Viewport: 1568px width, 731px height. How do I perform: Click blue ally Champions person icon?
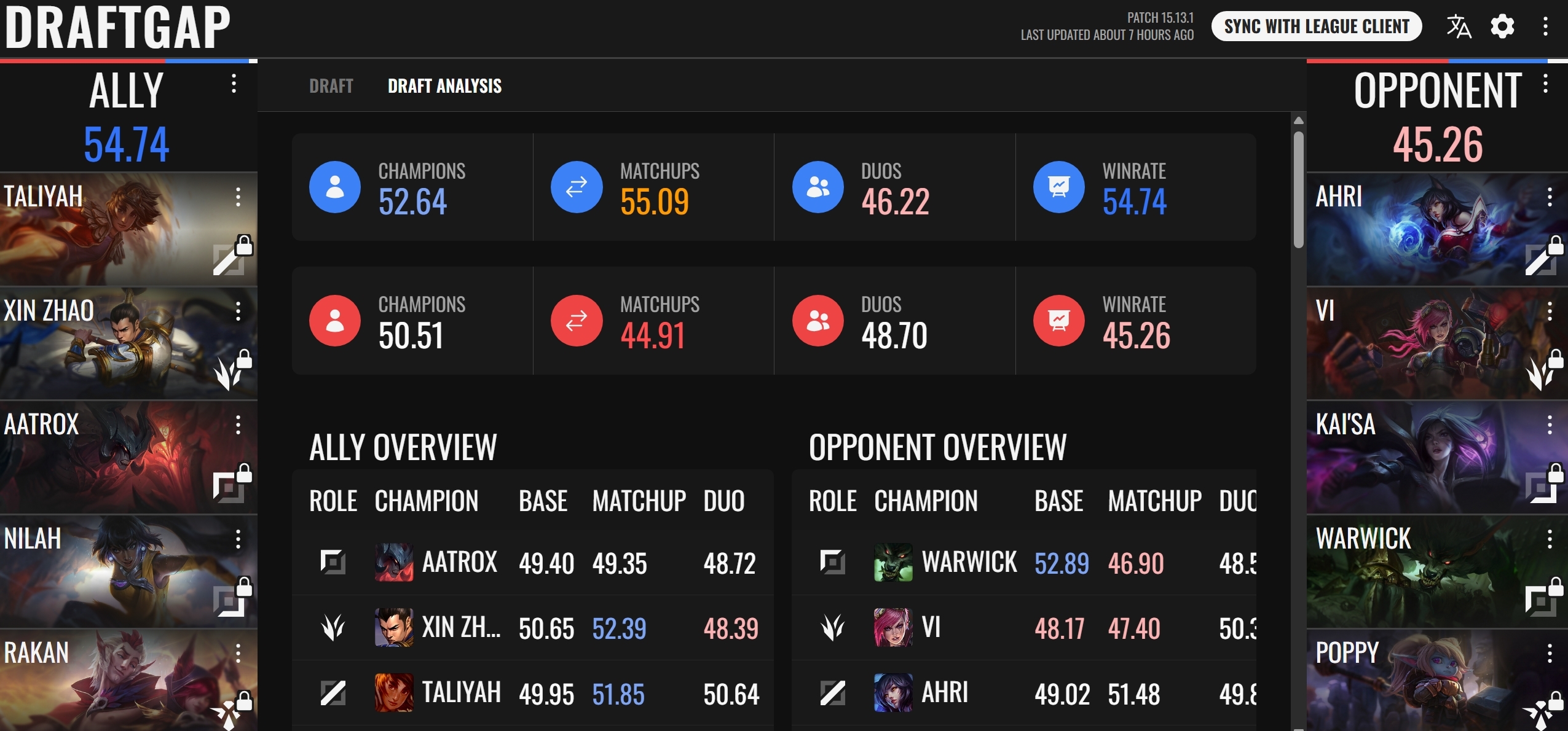[334, 187]
